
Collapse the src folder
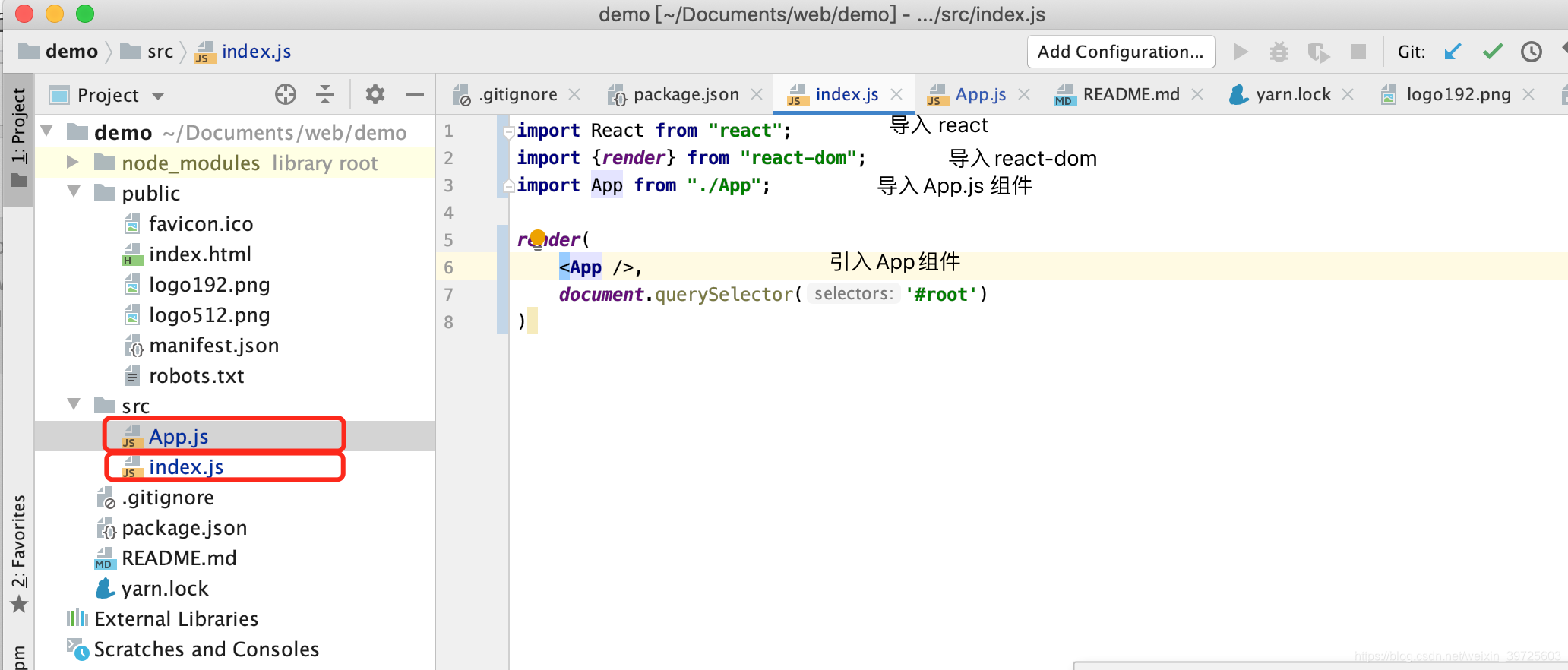(x=74, y=405)
